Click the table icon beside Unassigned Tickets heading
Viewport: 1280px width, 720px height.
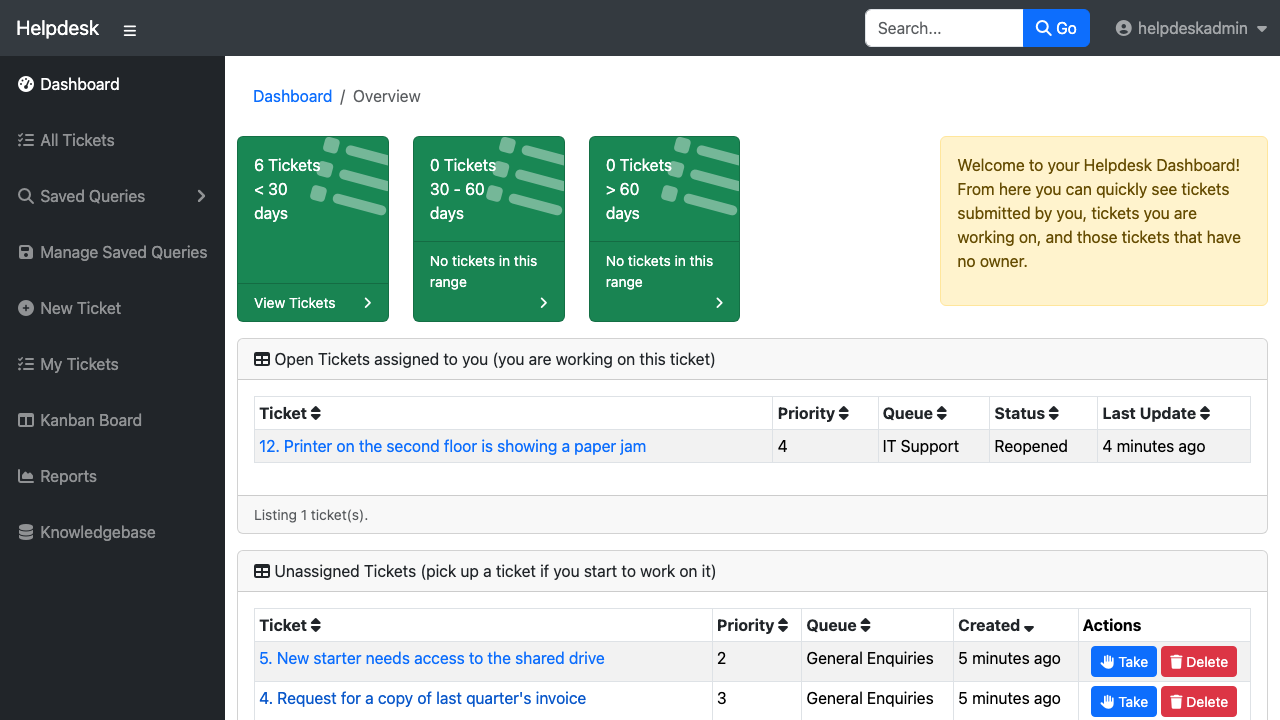pyautogui.click(x=262, y=571)
